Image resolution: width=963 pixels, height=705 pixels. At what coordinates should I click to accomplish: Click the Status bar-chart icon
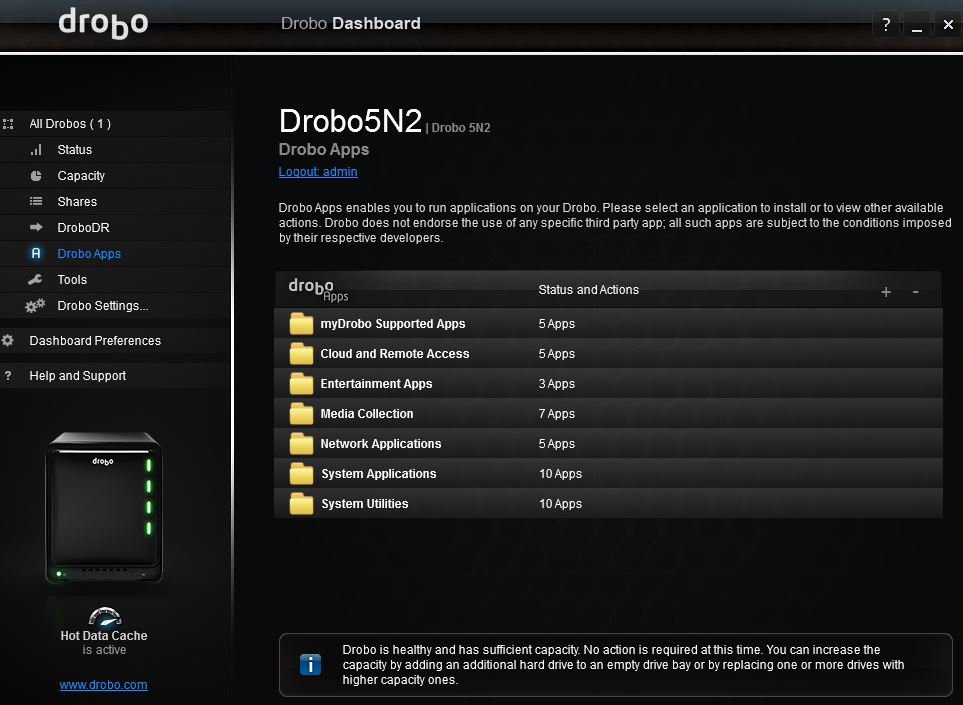click(36, 150)
